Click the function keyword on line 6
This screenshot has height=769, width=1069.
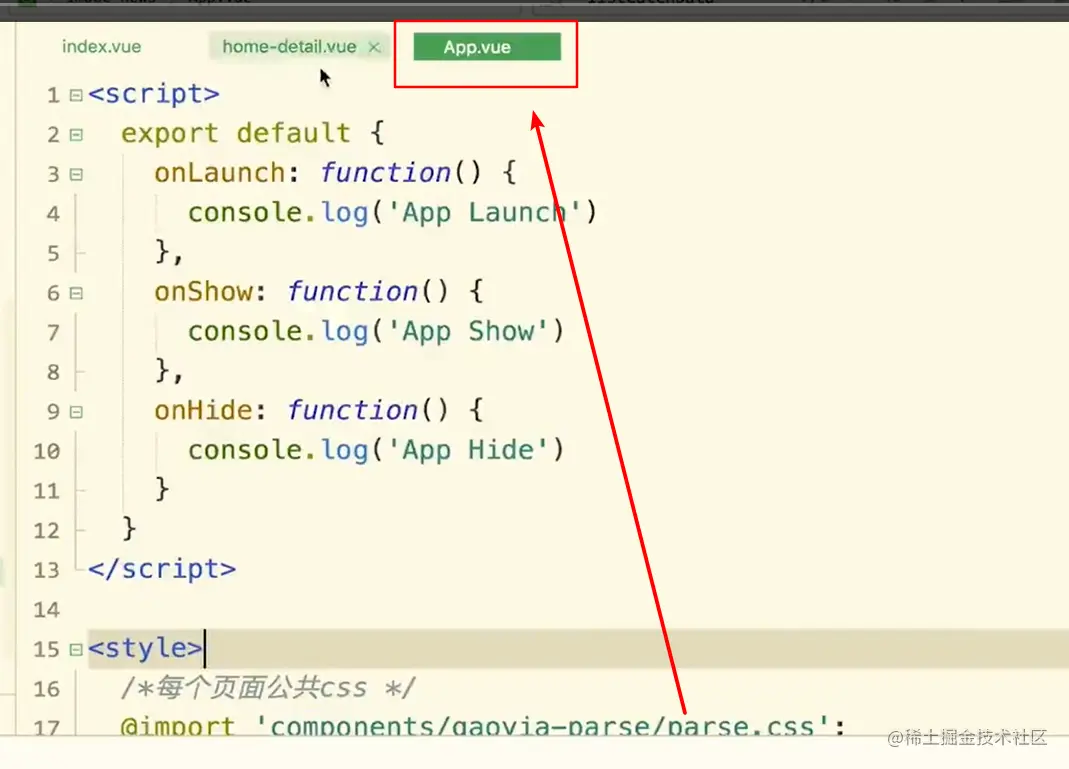352,291
